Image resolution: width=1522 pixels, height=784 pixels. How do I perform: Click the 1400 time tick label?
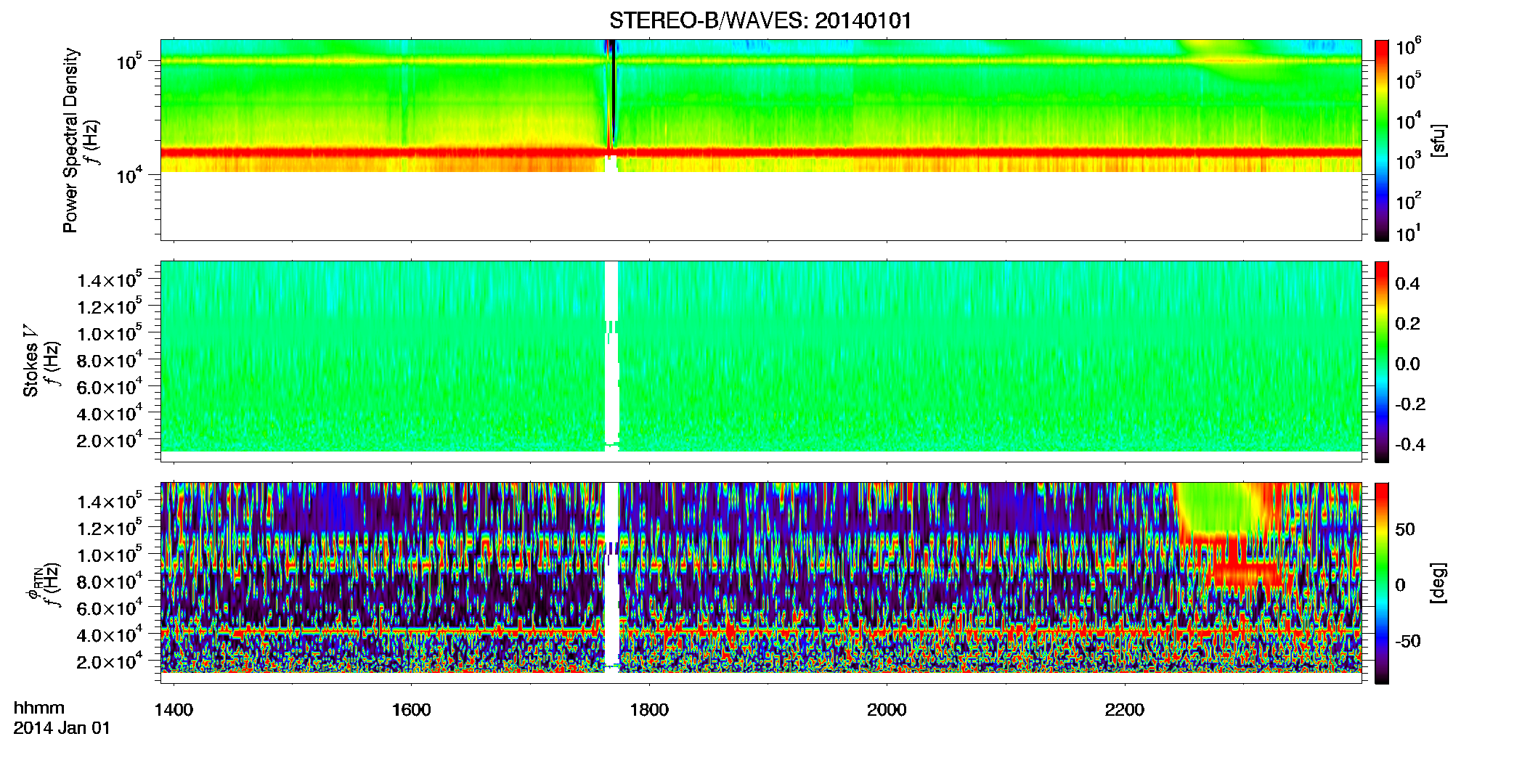[x=174, y=710]
